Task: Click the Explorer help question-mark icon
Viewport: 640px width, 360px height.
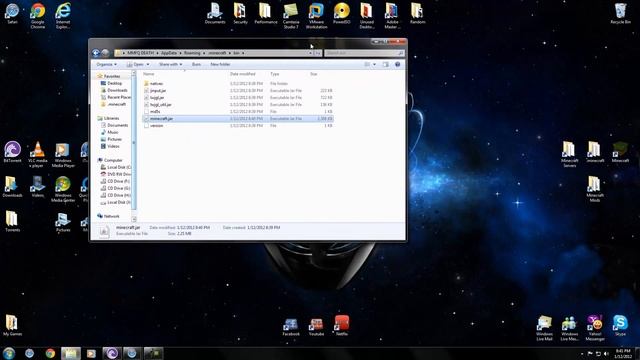Action: (398, 64)
